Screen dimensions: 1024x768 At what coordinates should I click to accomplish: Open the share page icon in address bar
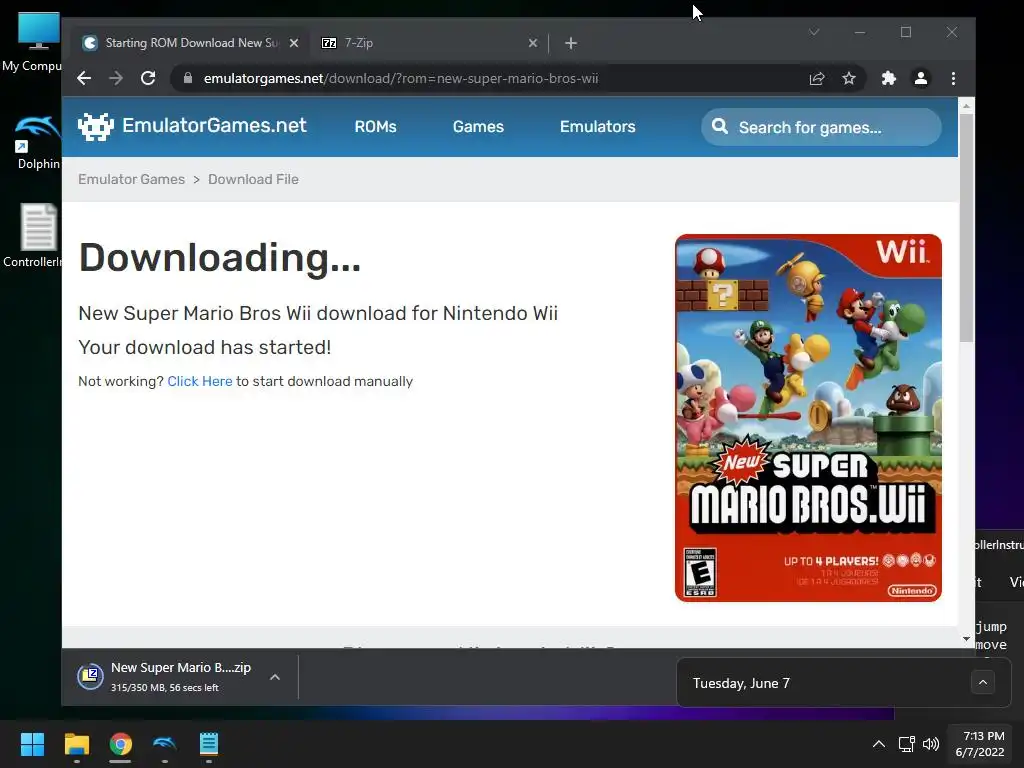(x=817, y=78)
